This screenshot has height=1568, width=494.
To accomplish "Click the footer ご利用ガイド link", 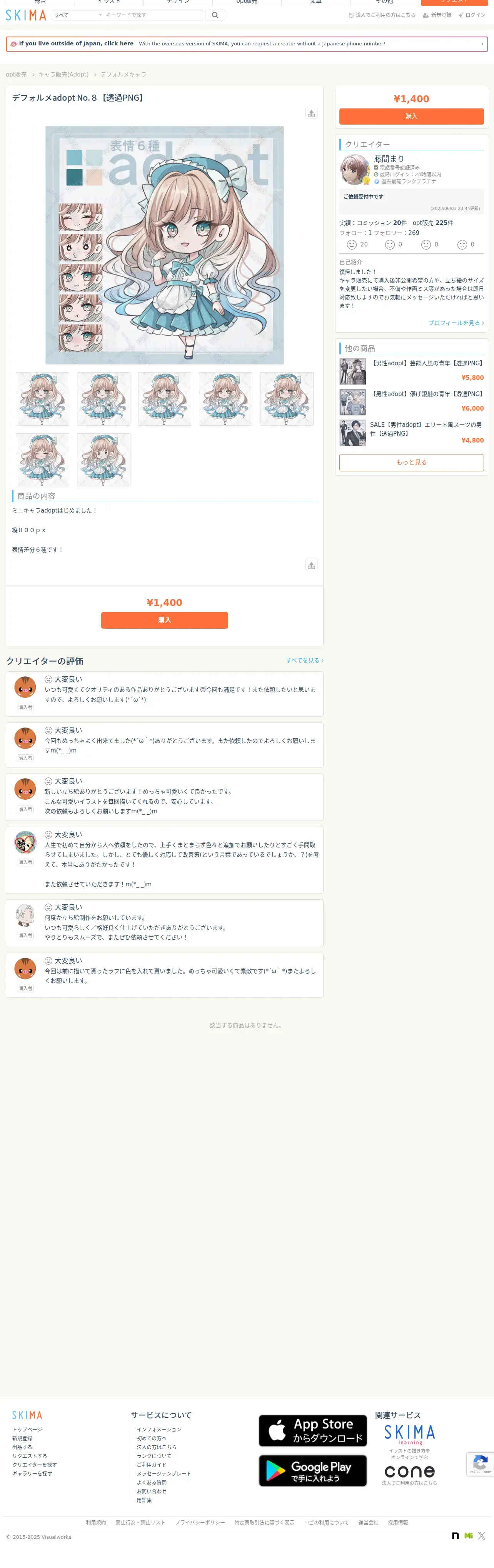I will click(152, 1465).
